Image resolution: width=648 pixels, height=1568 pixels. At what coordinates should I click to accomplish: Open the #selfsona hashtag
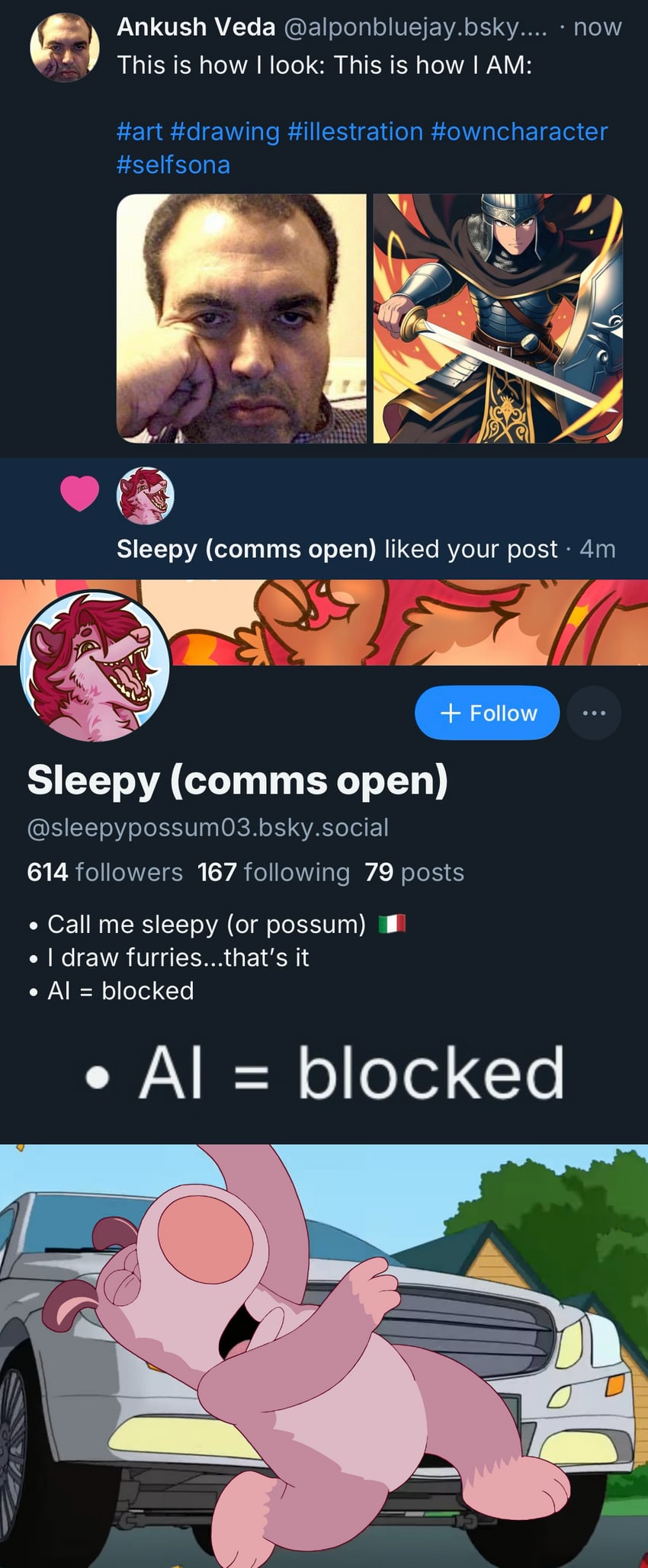pyautogui.click(x=173, y=165)
